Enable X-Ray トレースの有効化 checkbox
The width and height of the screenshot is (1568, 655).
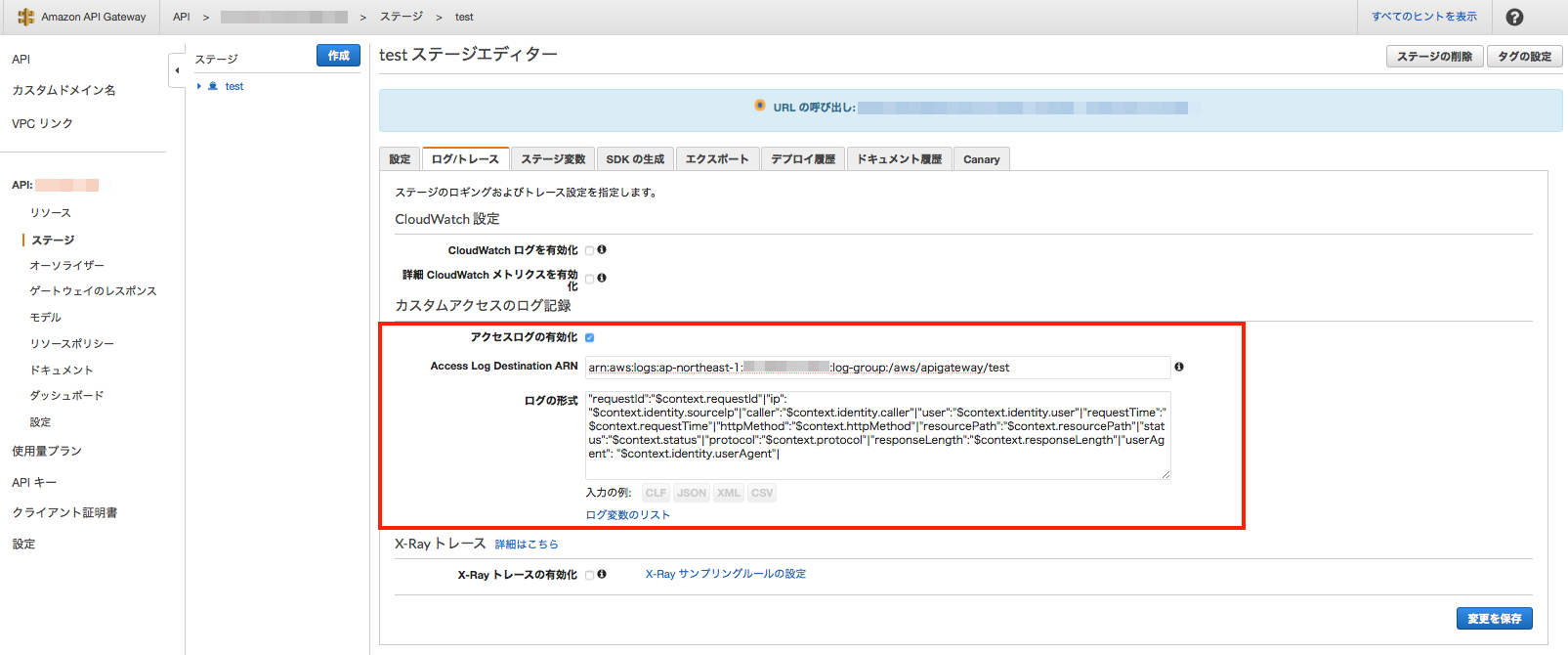[589, 575]
